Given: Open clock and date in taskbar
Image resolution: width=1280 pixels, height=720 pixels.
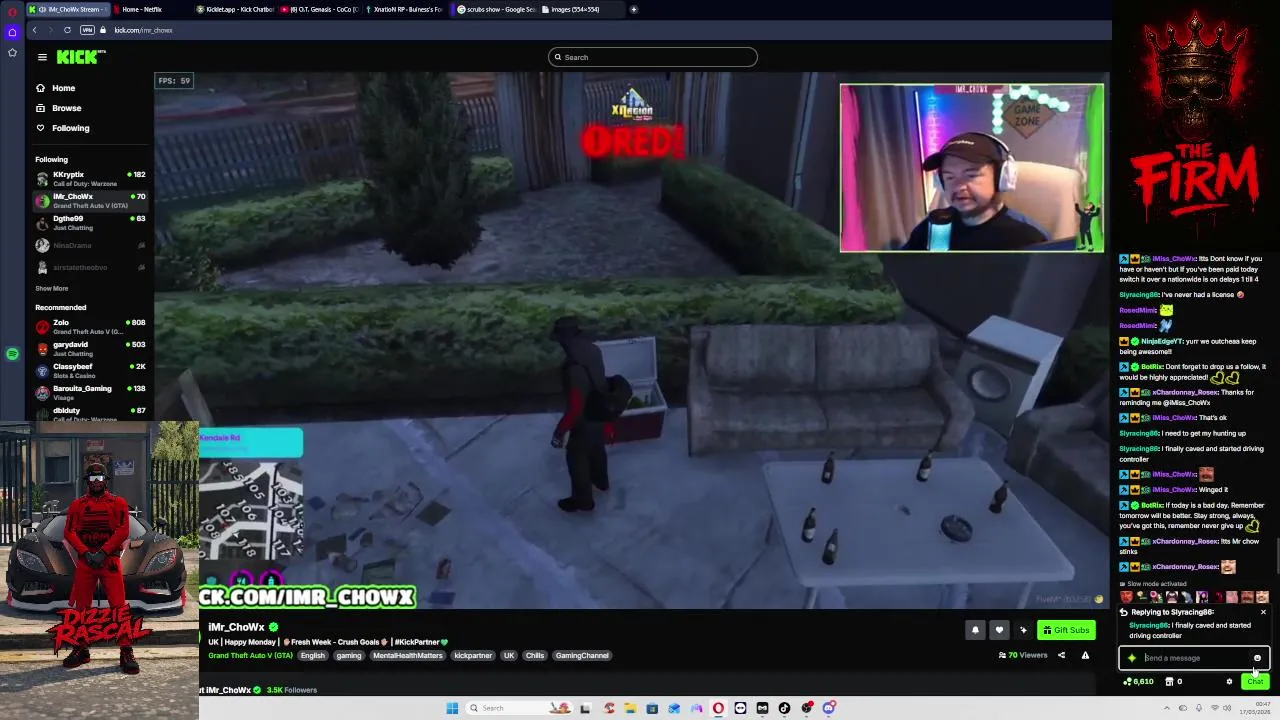Looking at the screenshot, I should click(x=1255, y=708).
